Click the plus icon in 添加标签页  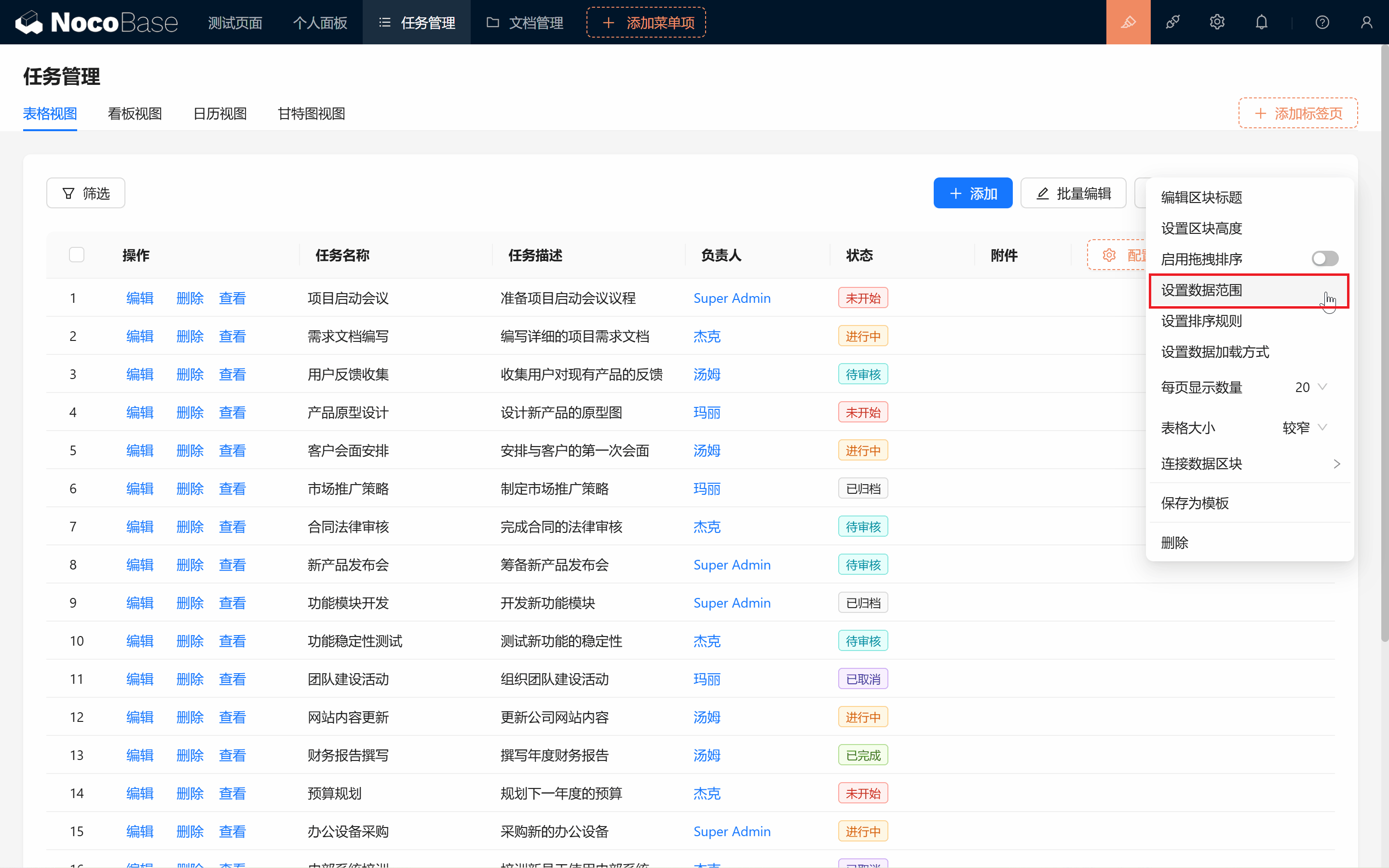click(x=1260, y=113)
